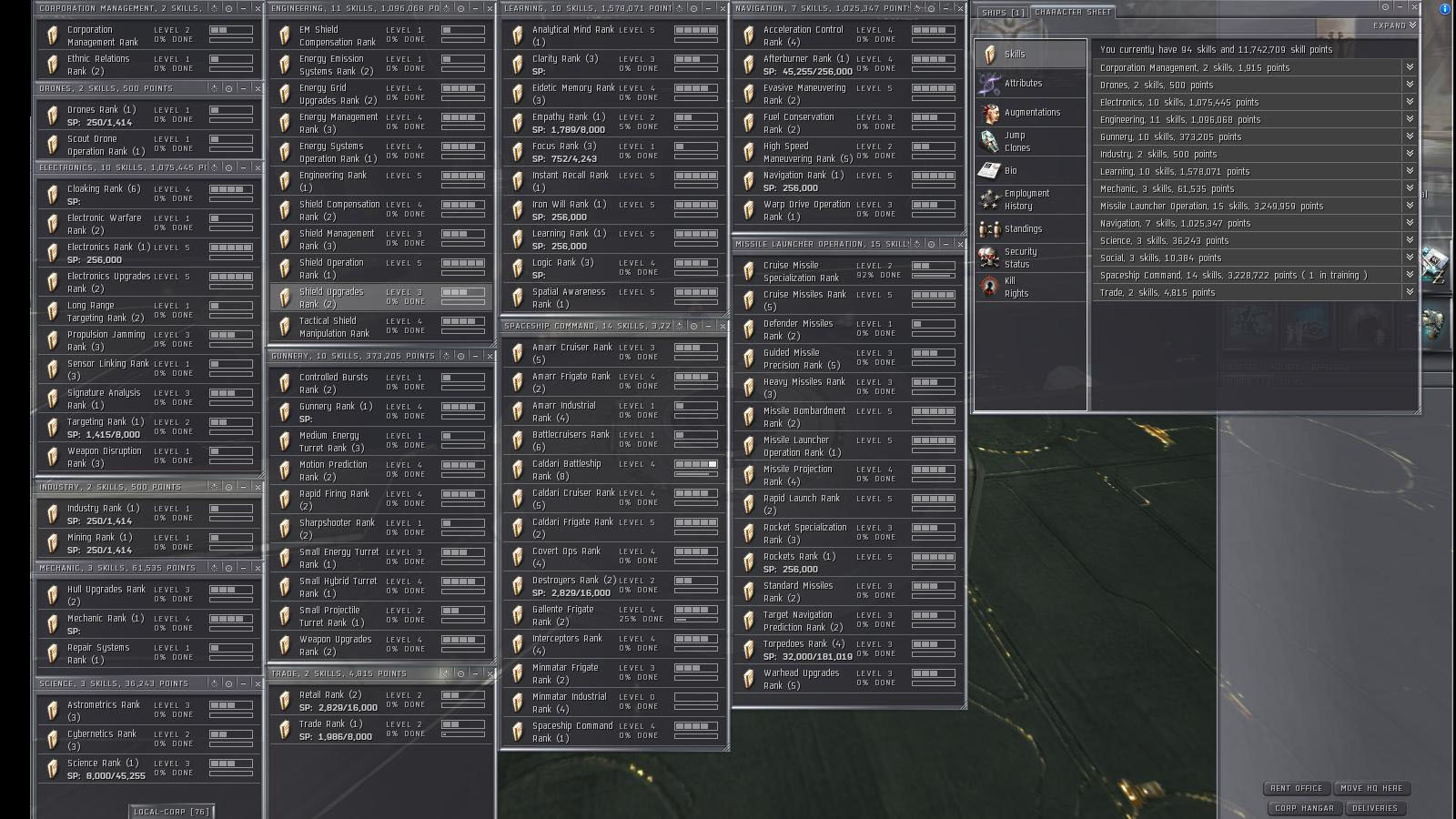Image resolution: width=1456 pixels, height=819 pixels.
Task: Click the Rent Office button
Action: [1296, 788]
